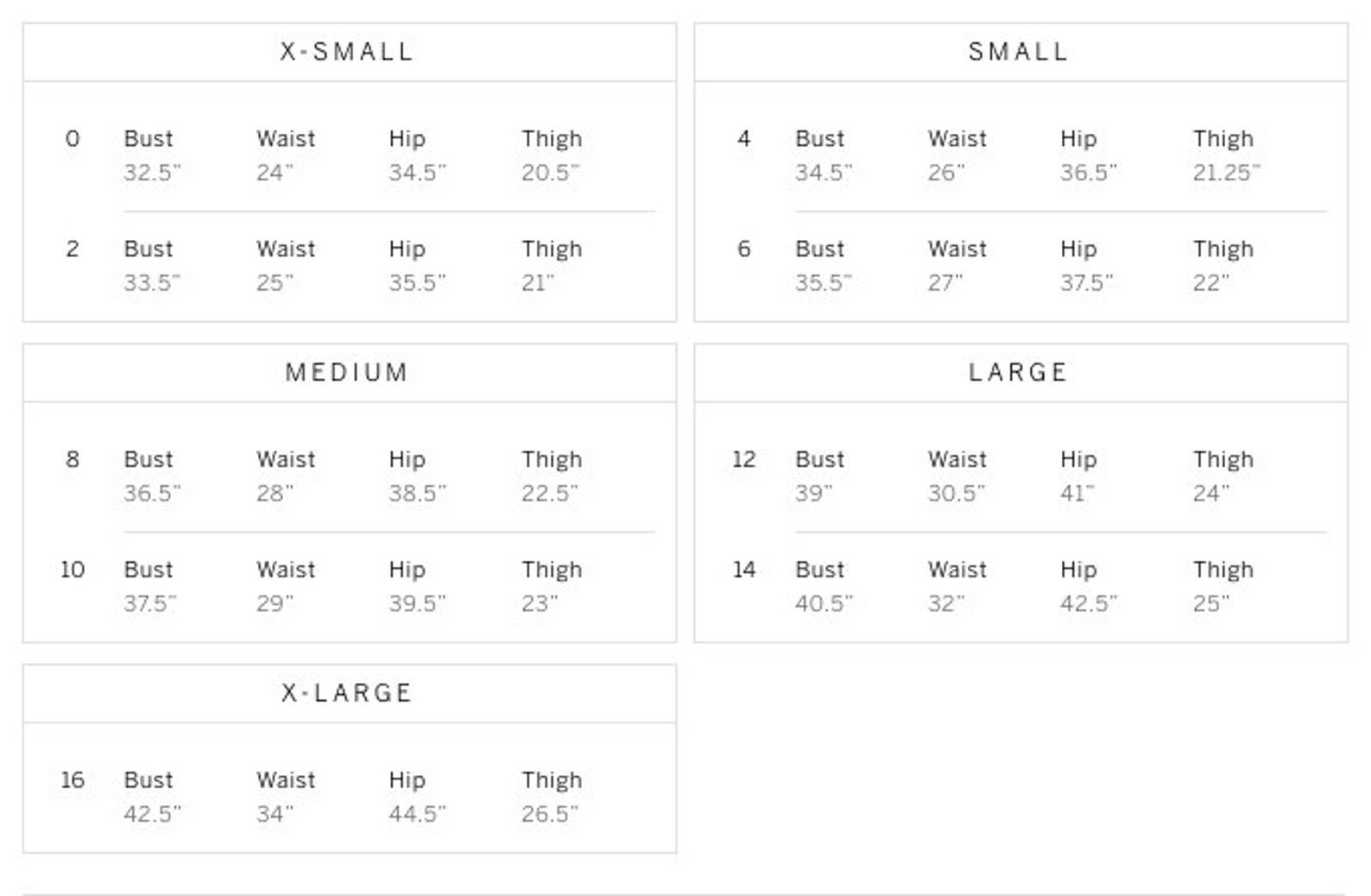The image size is (1371, 896).
Task: Click the MEDIUM size chart header
Action: tap(347, 372)
